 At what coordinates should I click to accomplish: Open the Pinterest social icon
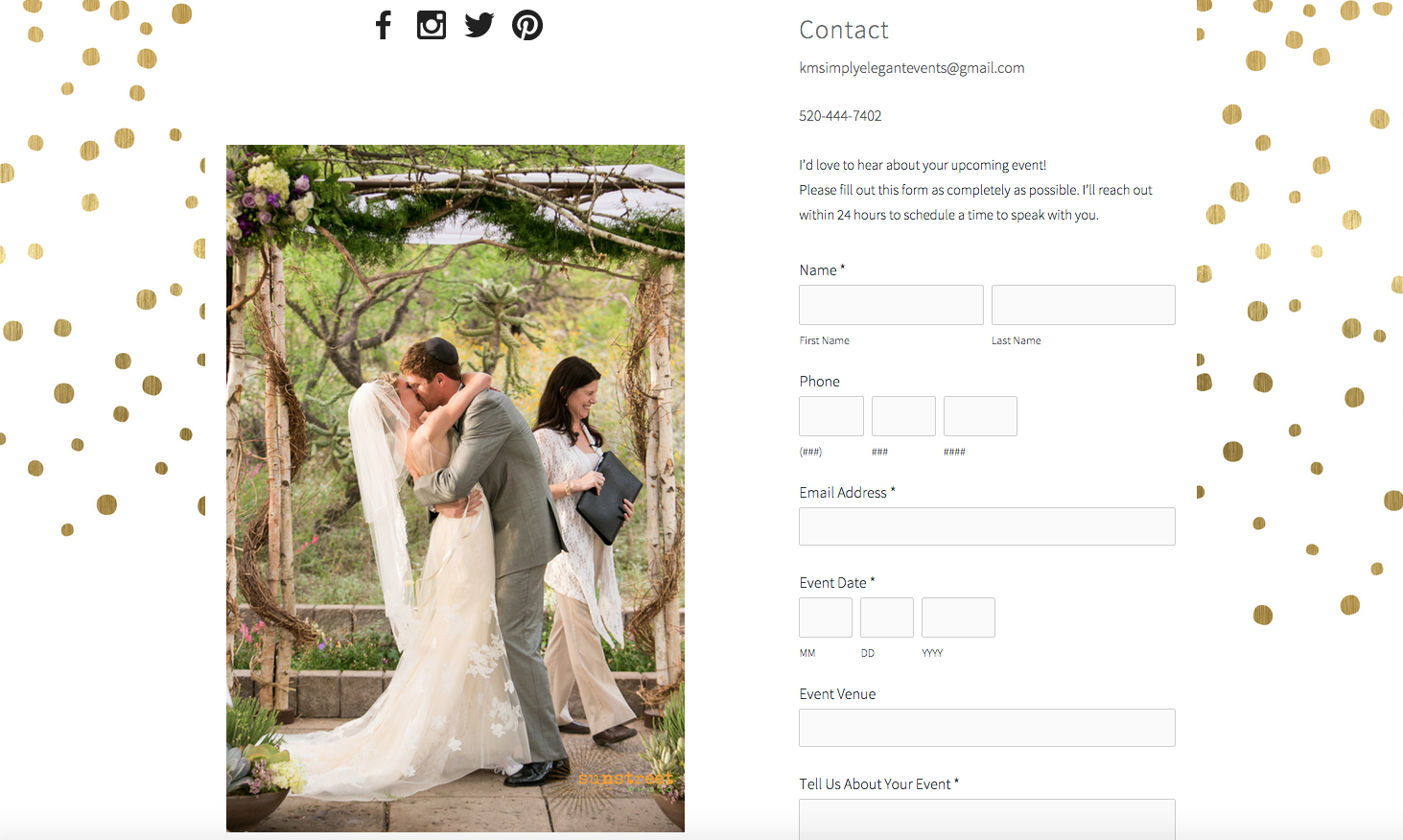click(527, 25)
